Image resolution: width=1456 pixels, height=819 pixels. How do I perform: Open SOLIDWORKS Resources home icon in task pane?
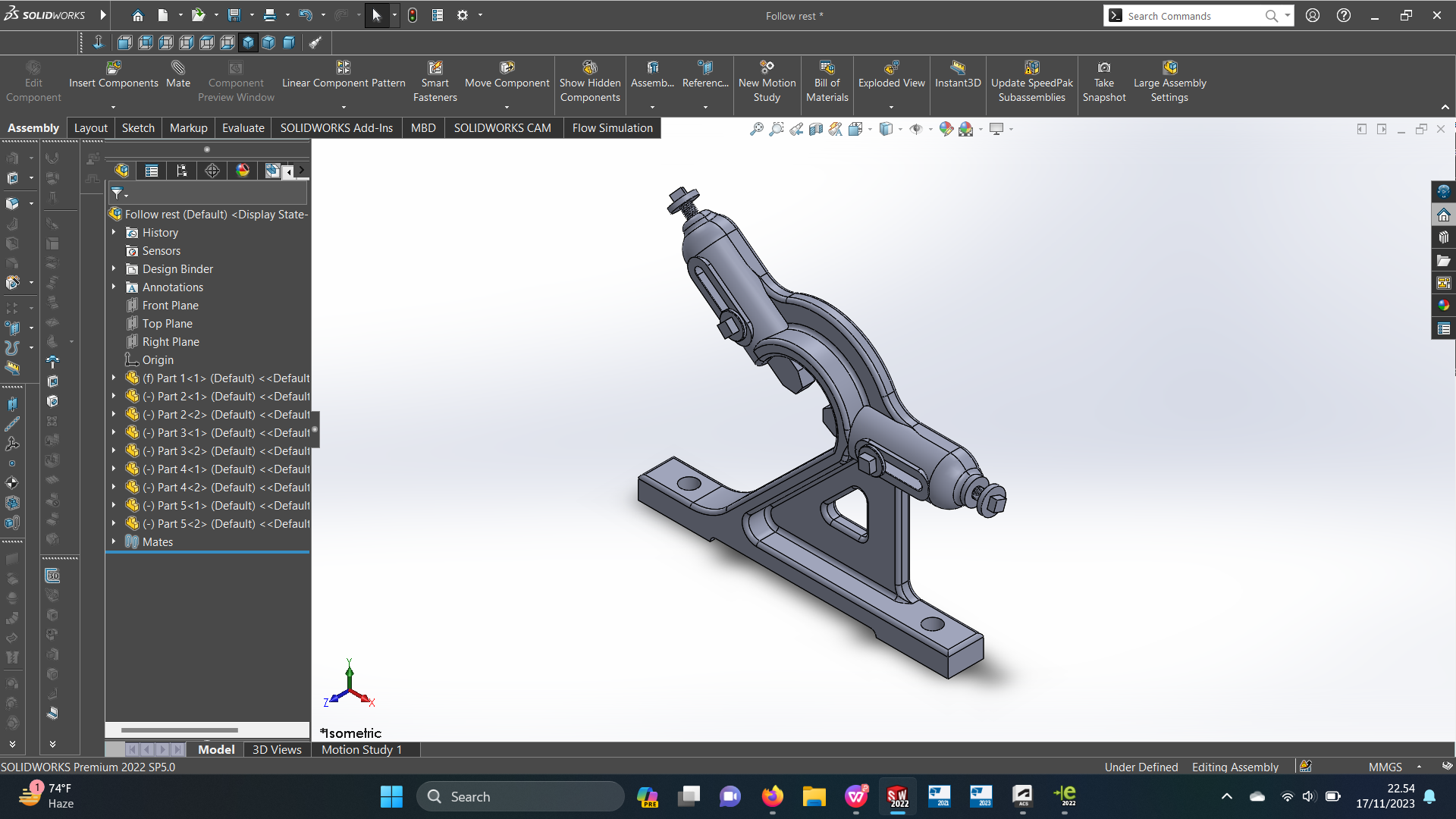click(1443, 215)
